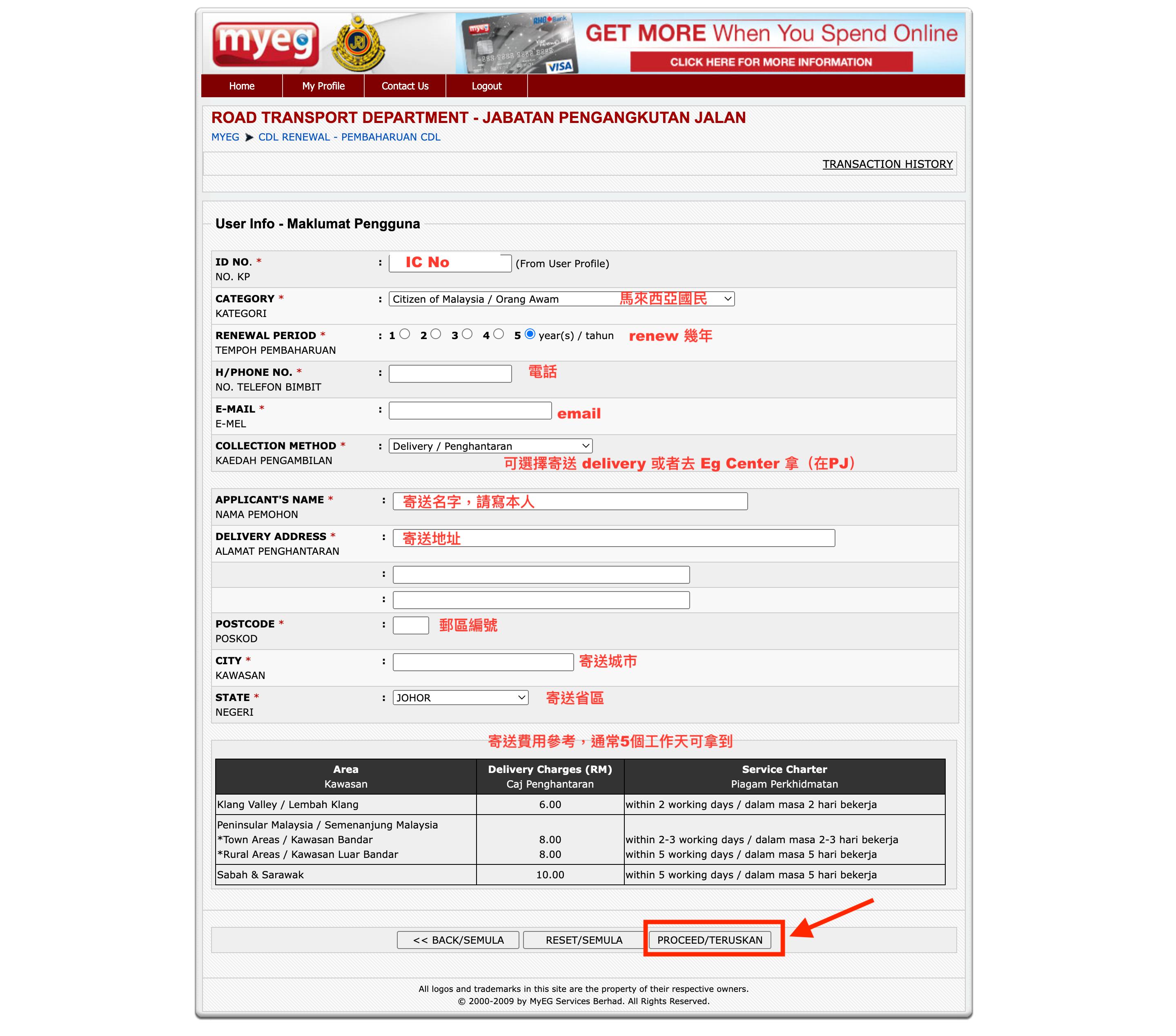The height and width of the screenshot is (1036, 1176).
Task: Click the CLICK HERE FOR MORE INFORMATION banner
Action: pyautogui.click(x=771, y=62)
